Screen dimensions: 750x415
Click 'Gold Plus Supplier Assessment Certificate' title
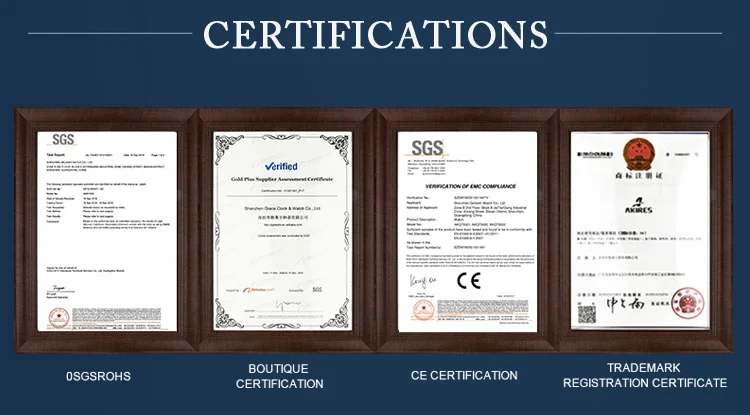(282, 179)
